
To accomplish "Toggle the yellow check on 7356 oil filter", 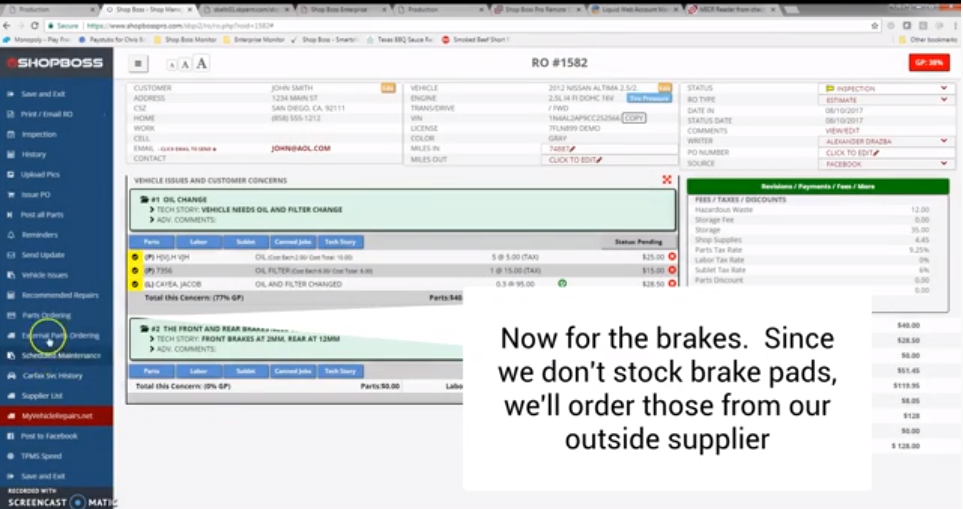I will (135, 270).
